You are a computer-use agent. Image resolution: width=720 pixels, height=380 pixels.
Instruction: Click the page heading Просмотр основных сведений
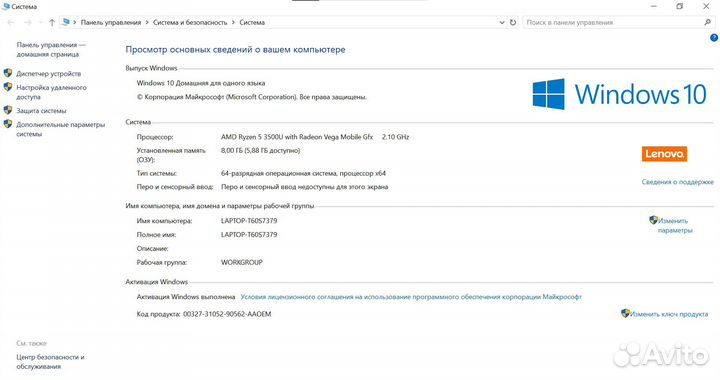(x=235, y=50)
